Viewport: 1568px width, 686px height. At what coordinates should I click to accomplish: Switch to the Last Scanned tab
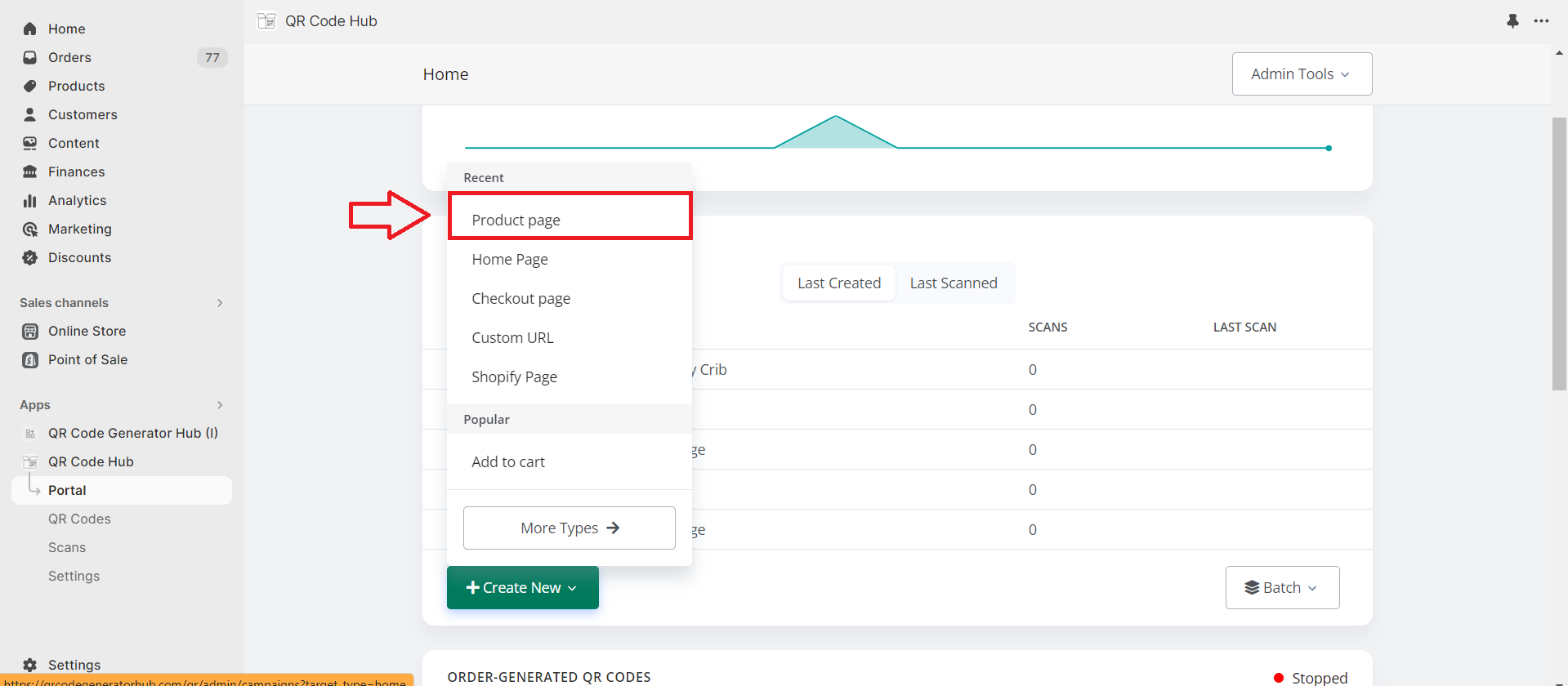tap(954, 283)
